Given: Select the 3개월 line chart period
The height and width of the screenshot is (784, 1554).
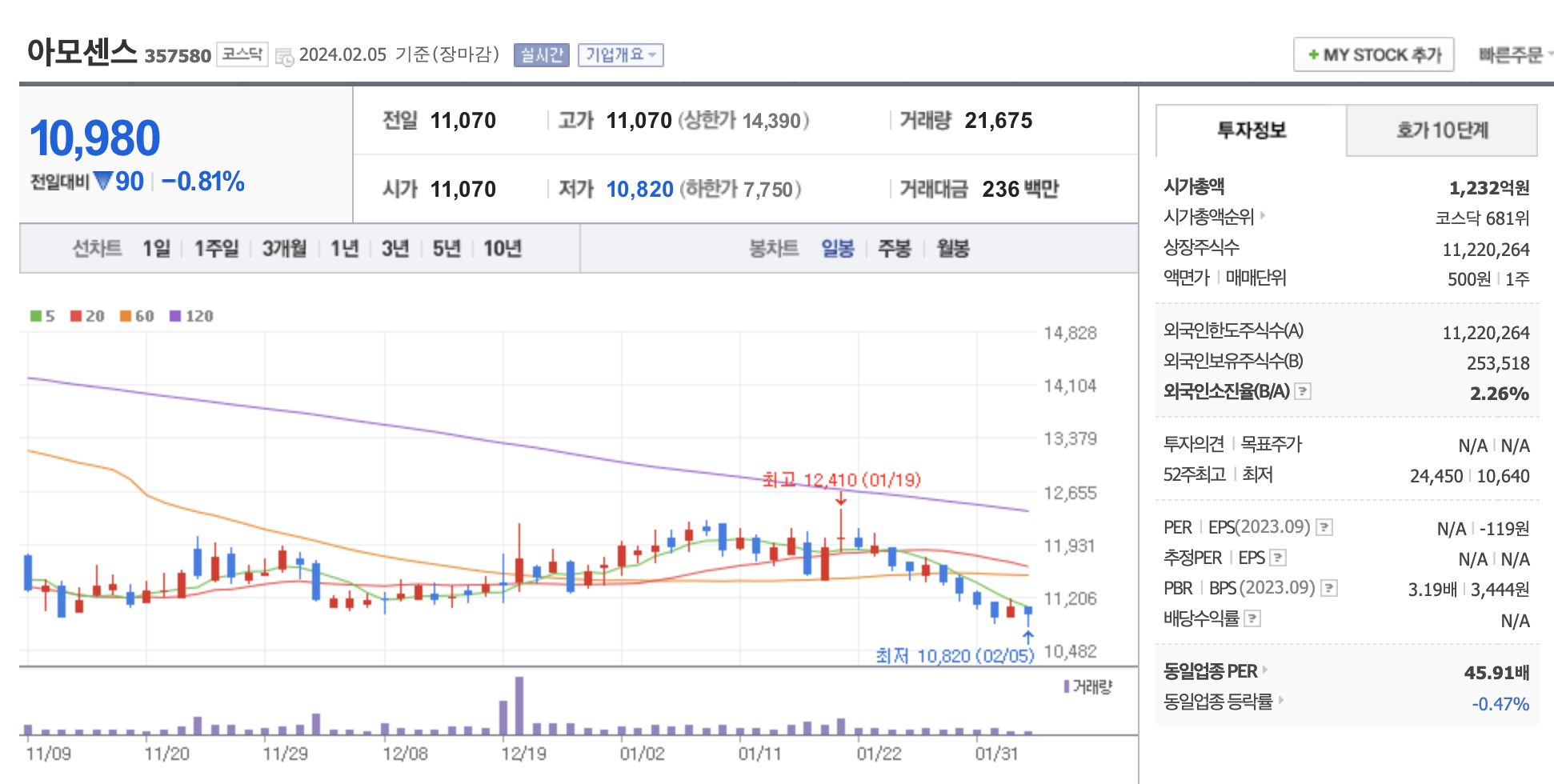Looking at the screenshot, I should (x=284, y=249).
